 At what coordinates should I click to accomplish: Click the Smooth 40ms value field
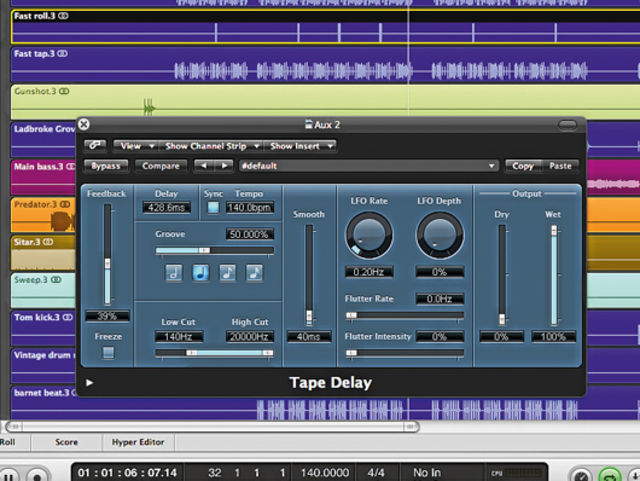pos(309,337)
